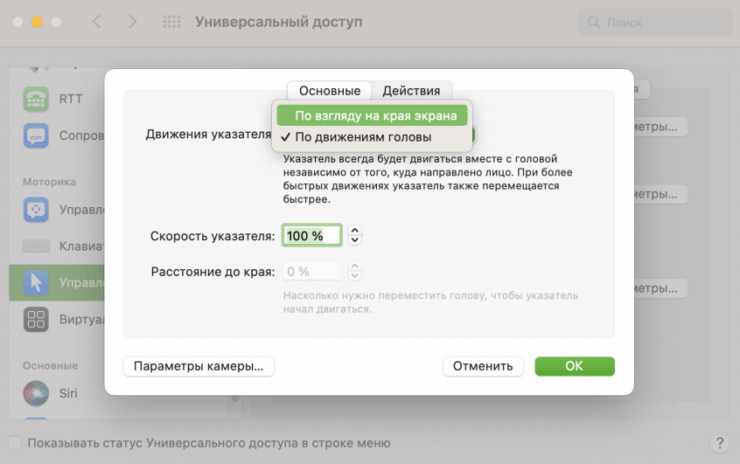Image resolution: width=740 pixels, height=464 pixels.
Task: Select 'По взгляду на края экрана' option
Action: 372,116
